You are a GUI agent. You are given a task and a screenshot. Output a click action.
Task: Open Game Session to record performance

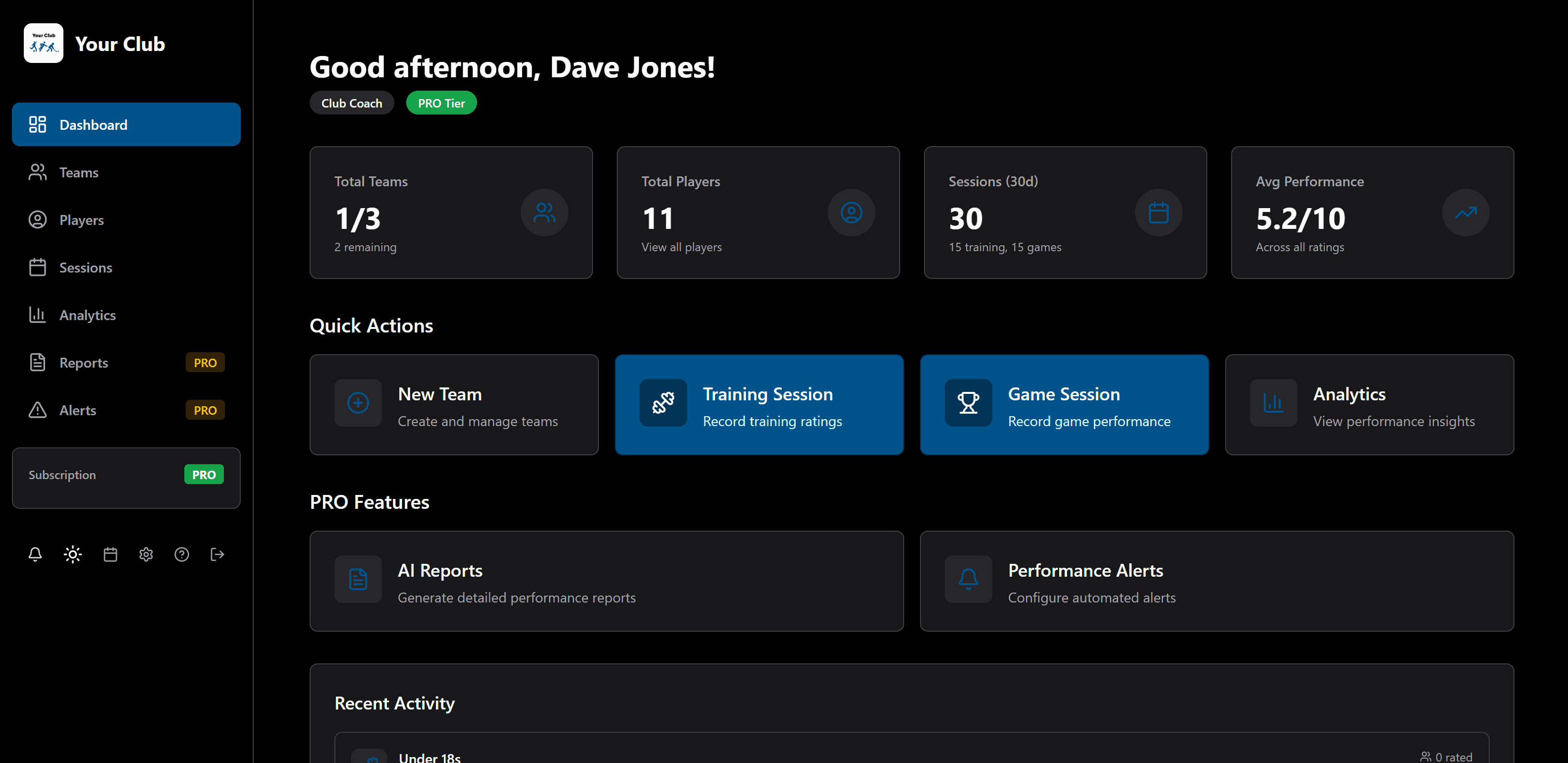click(1064, 404)
